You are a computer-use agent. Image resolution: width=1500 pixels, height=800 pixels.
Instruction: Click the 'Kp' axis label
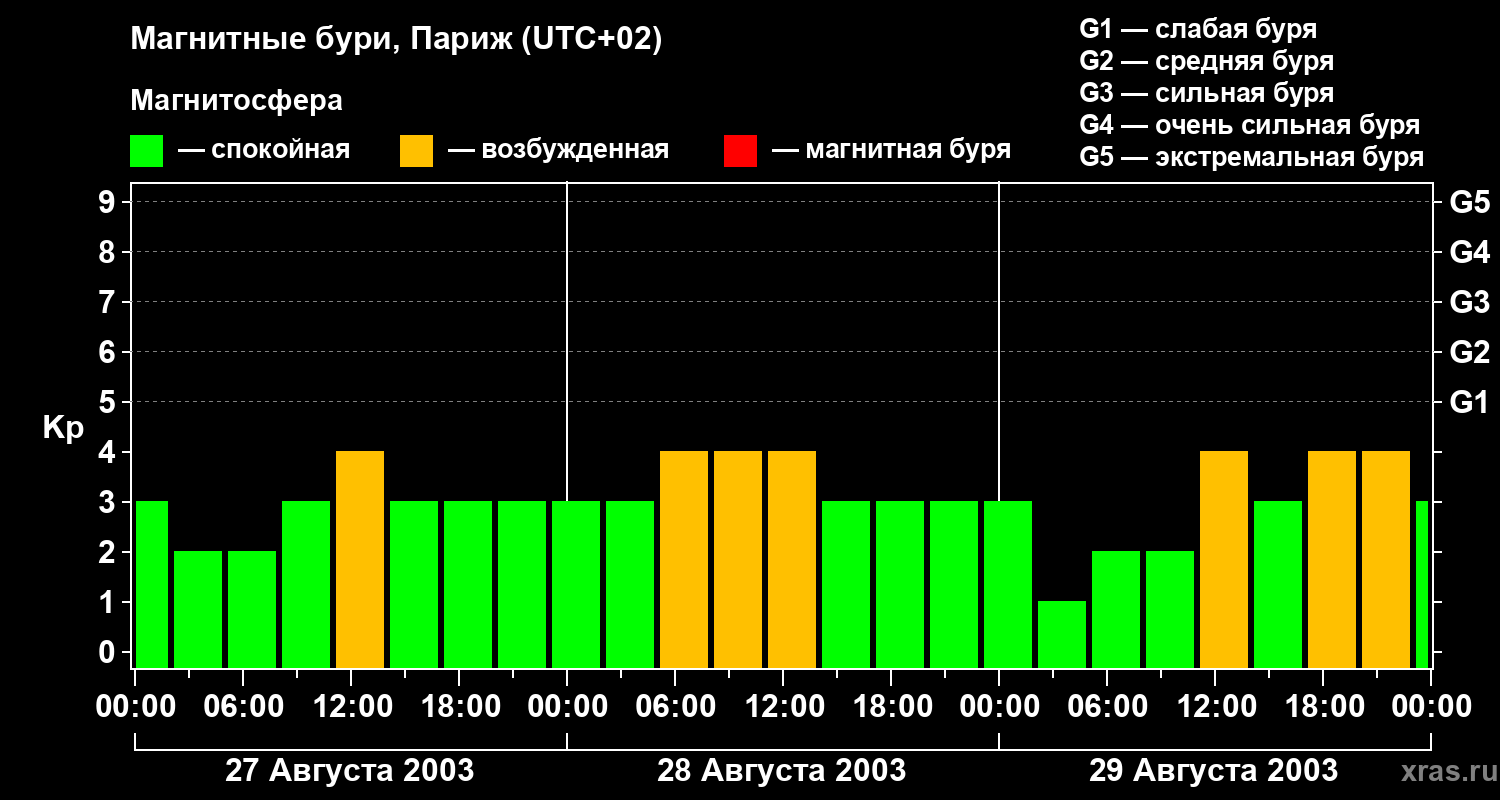[63, 428]
